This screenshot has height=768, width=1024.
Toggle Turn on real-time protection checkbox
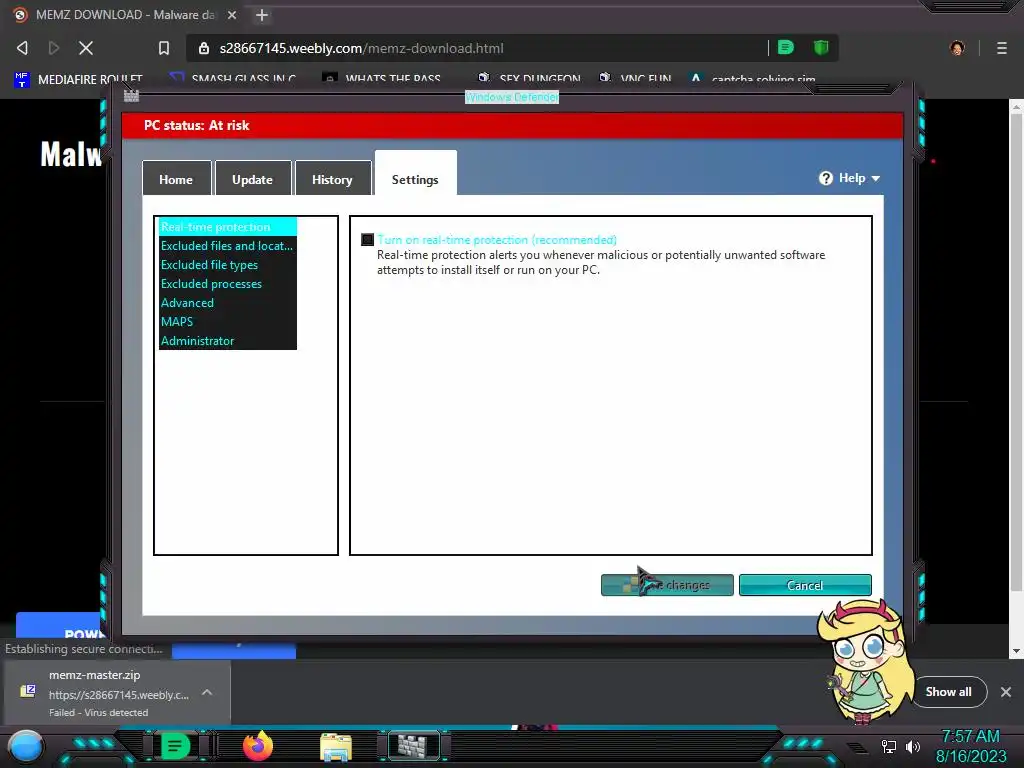pos(368,240)
